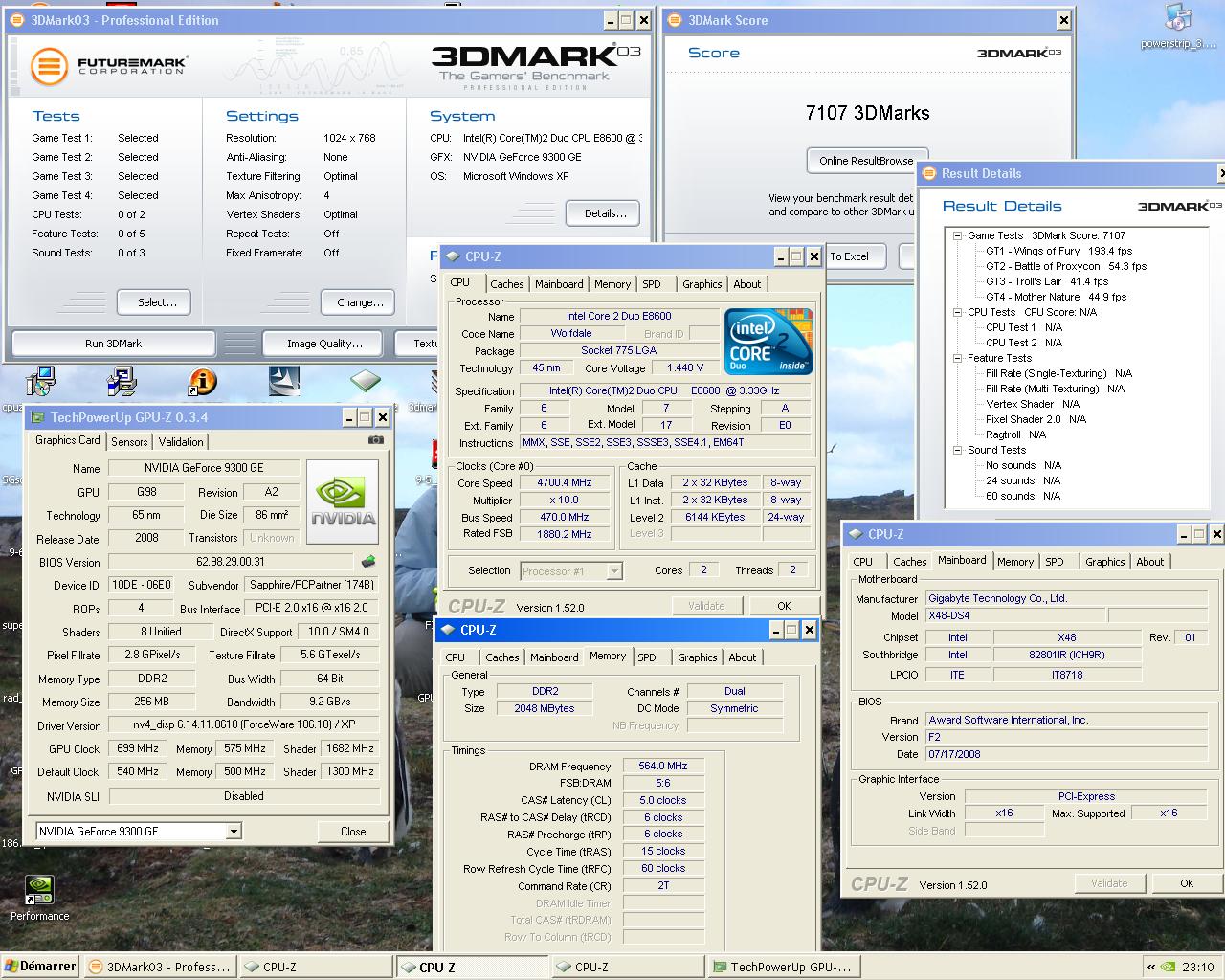Viewport: 1225px width, 980px height.
Task: Open the powerstrip desktop shortcut
Action: [x=1178, y=26]
